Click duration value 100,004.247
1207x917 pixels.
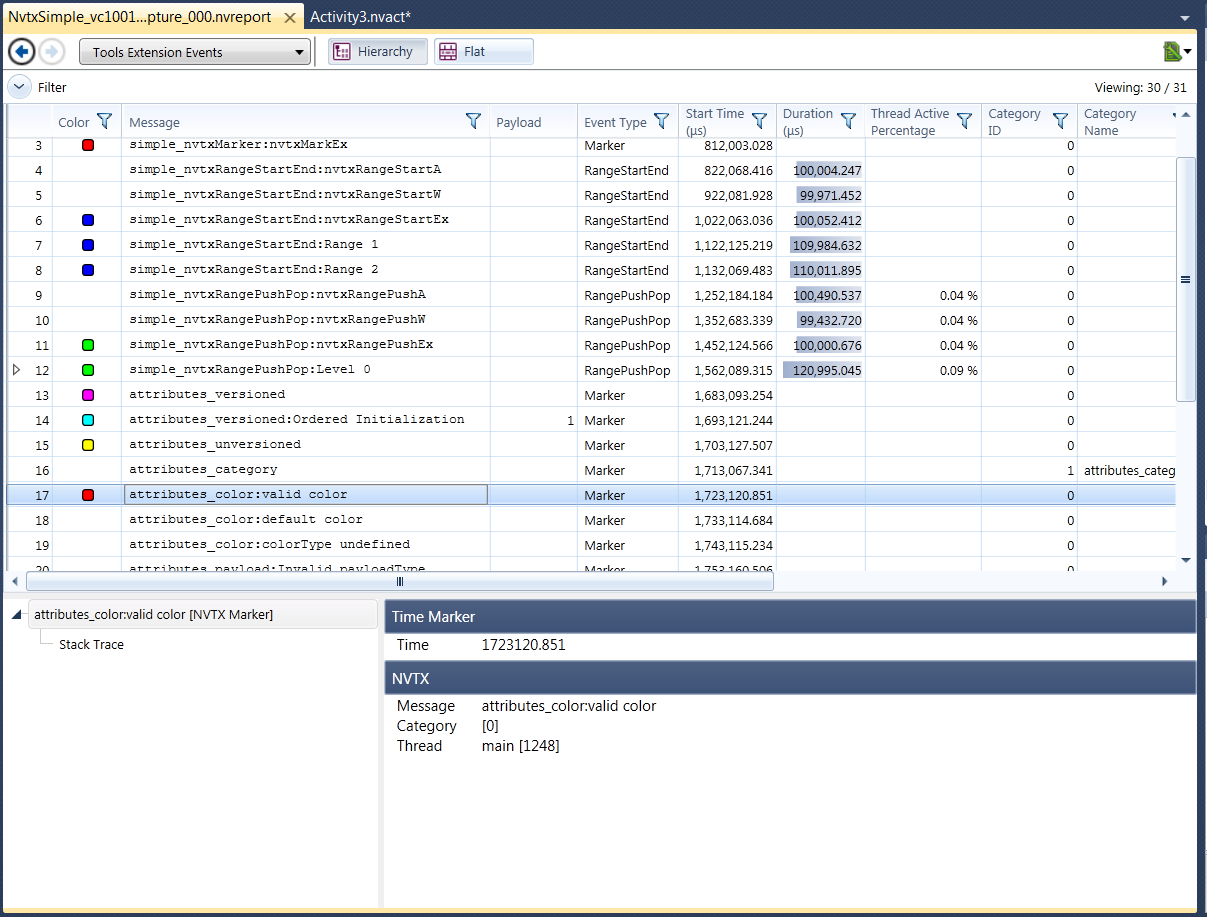tap(828, 171)
